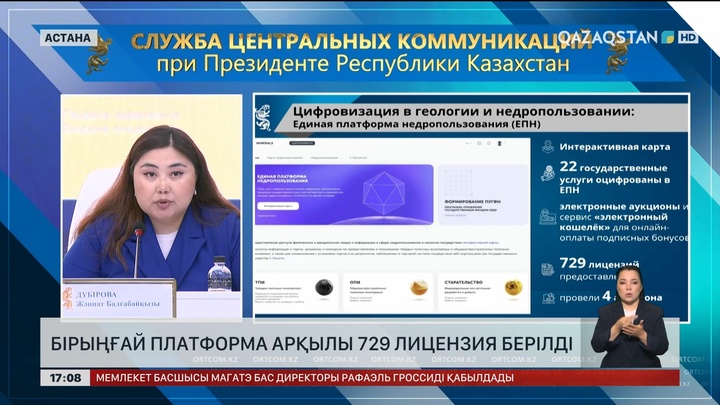Click 'Цифровизация в геологии и недропользовании:' heading
Viewport: 720px width, 405px height.
[464, 111]
